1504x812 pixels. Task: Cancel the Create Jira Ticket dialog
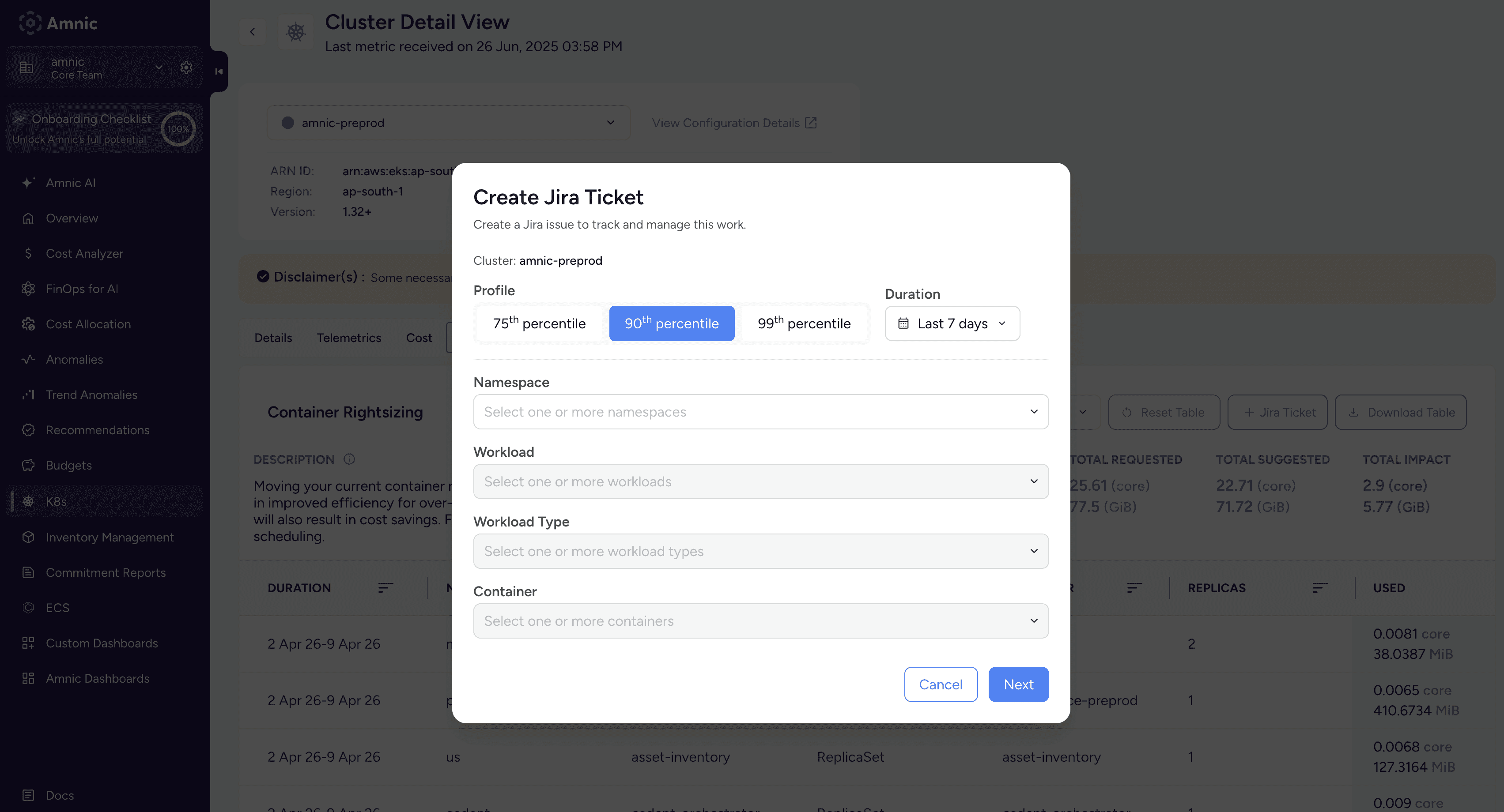940,684
